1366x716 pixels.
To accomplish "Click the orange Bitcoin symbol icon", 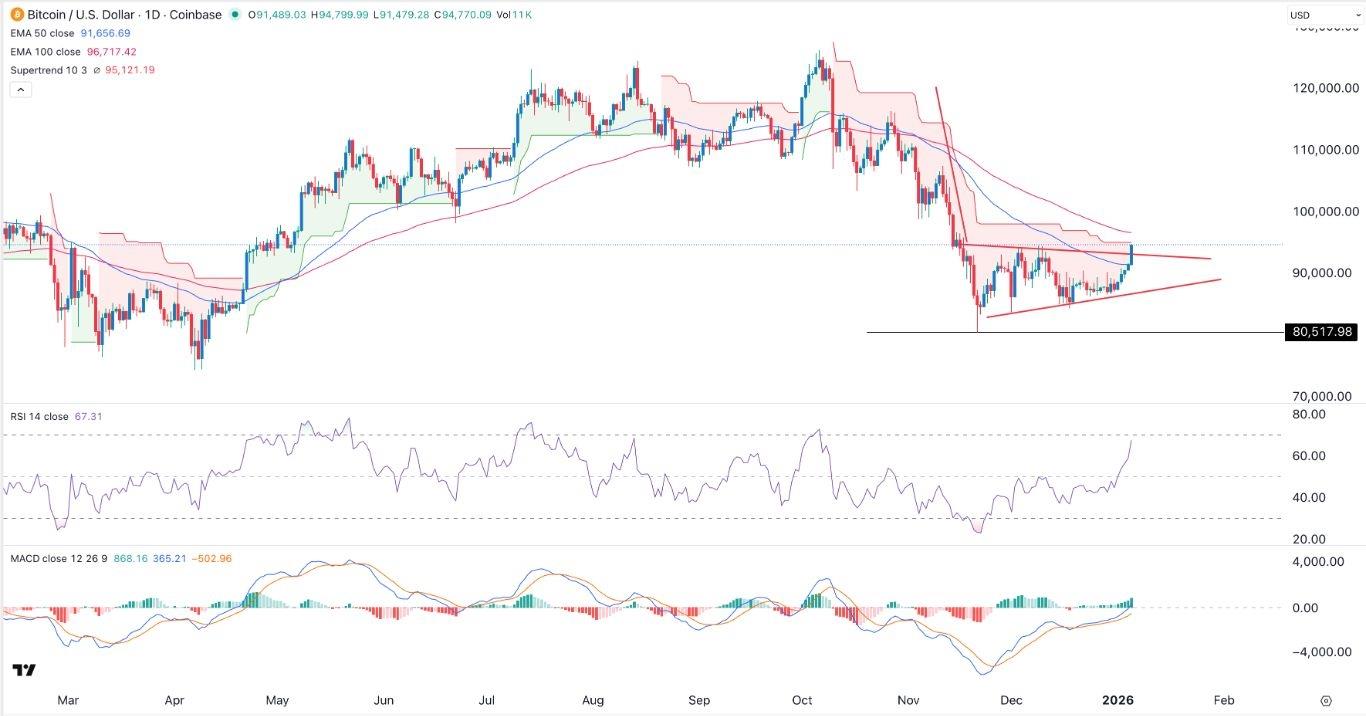I will (18, 15).
